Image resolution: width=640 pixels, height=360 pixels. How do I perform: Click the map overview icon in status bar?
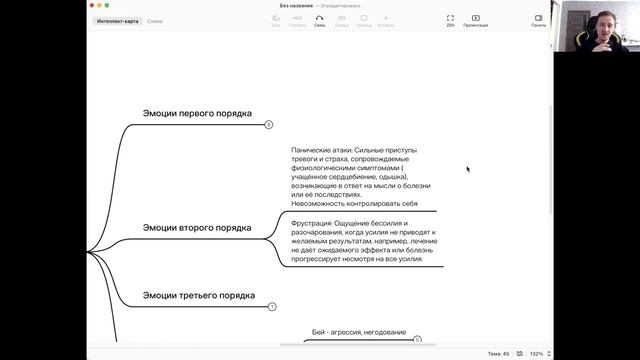tap(520, 354)
